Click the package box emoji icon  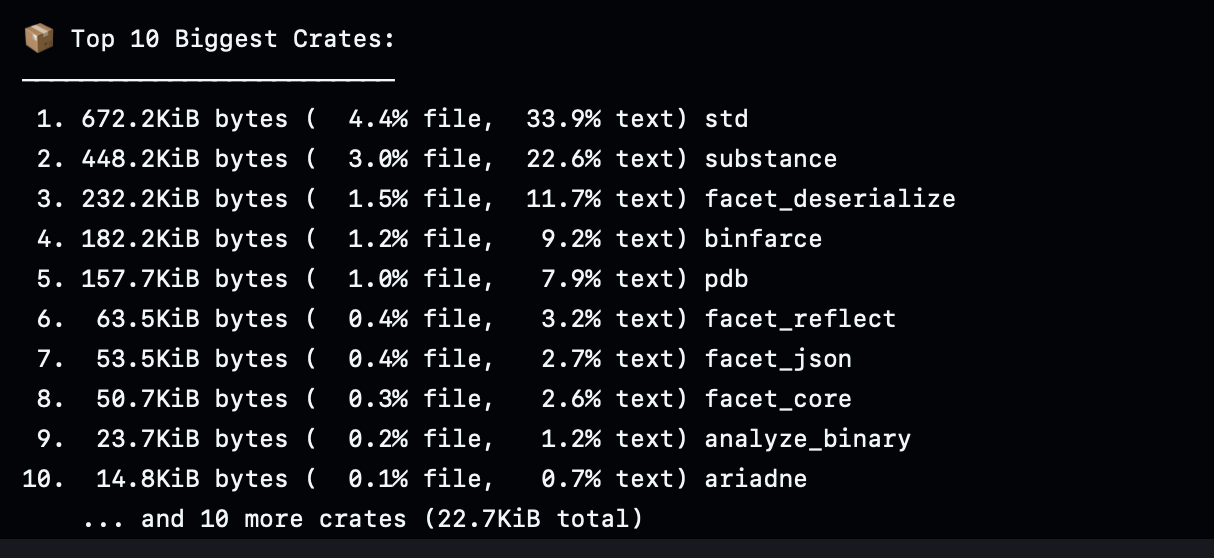pyautogui.click(x=38, y=40)
